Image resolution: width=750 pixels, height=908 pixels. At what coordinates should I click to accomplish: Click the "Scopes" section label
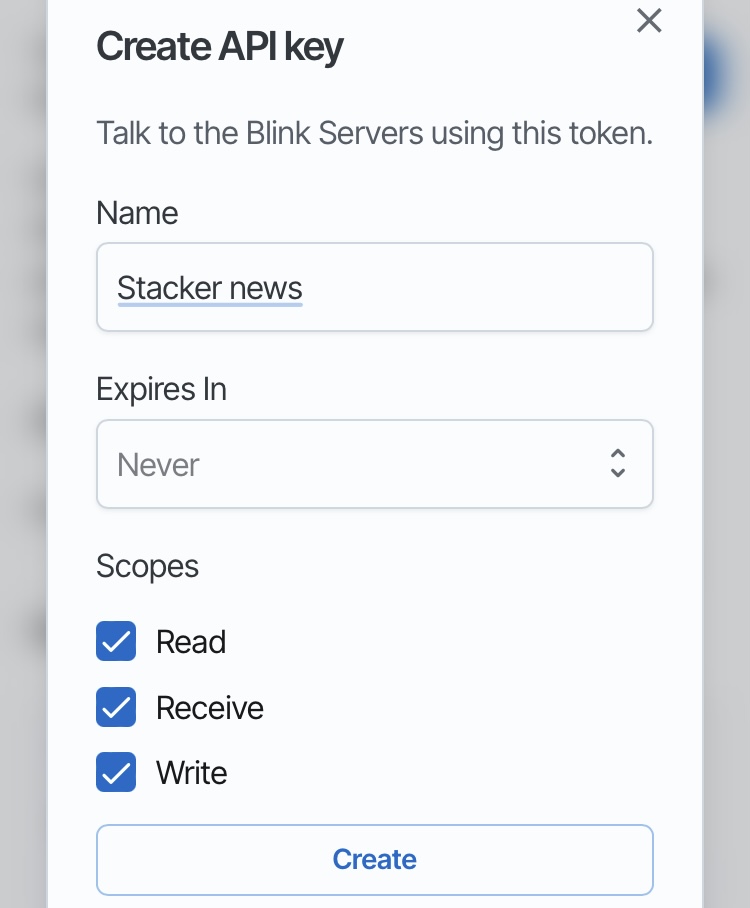coord(148,566)
